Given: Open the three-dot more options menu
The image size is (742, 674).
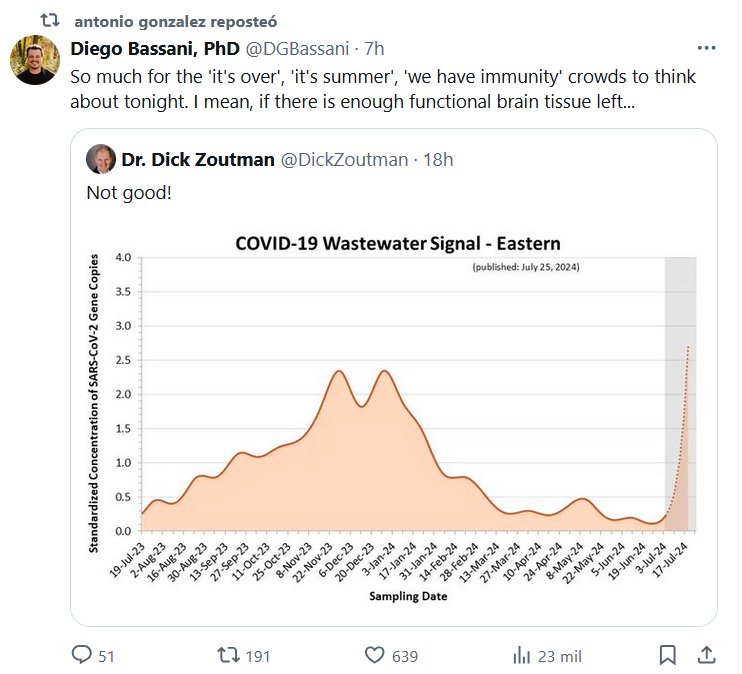Looking at the screenshot, I should pyautogui.click(x=706, y=48).
